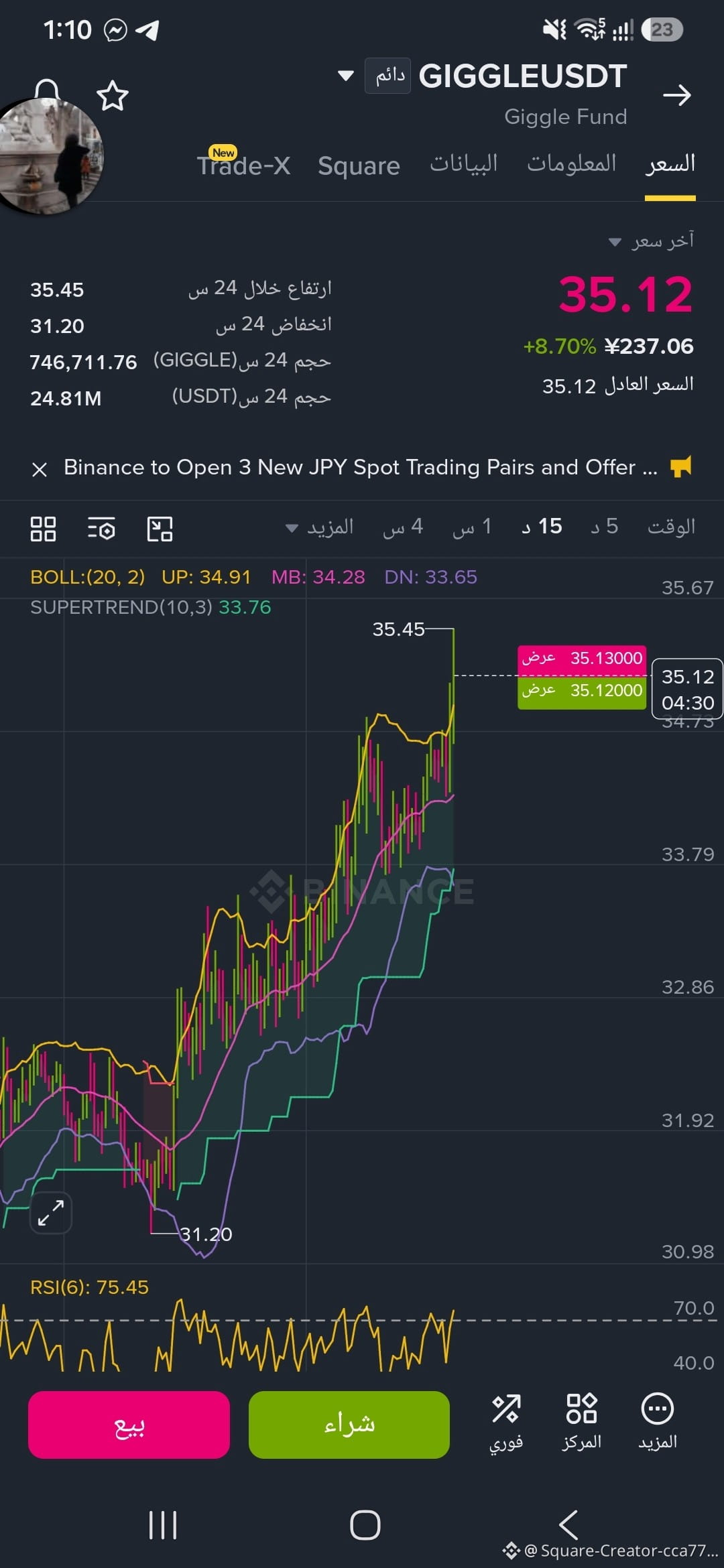Tap the Android back button
The image size is (724, 1568).
[568, 1526]
